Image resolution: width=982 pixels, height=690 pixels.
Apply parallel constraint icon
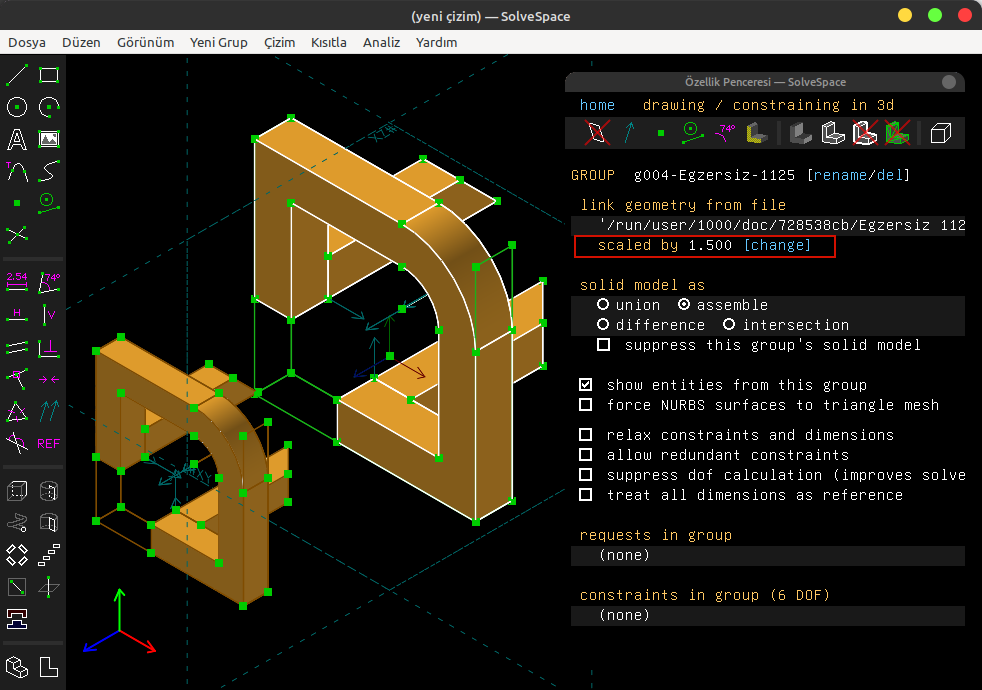tap(17, 347)
